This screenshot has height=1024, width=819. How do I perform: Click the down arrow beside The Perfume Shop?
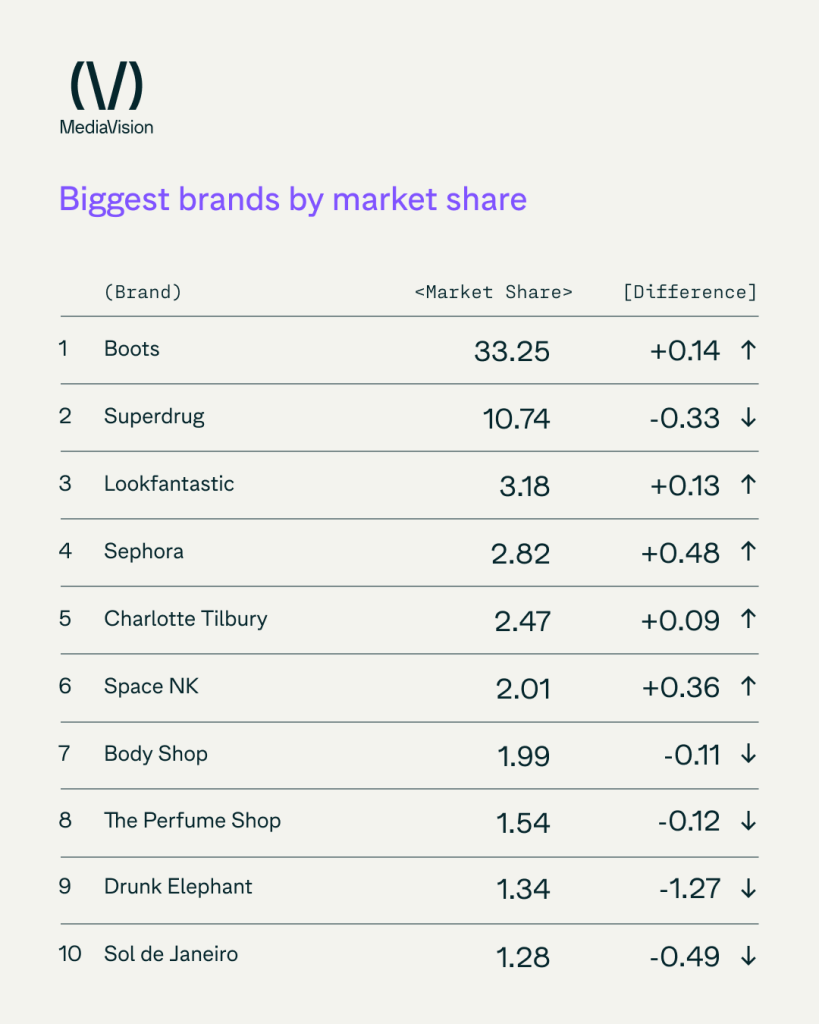tap(747, 822)
